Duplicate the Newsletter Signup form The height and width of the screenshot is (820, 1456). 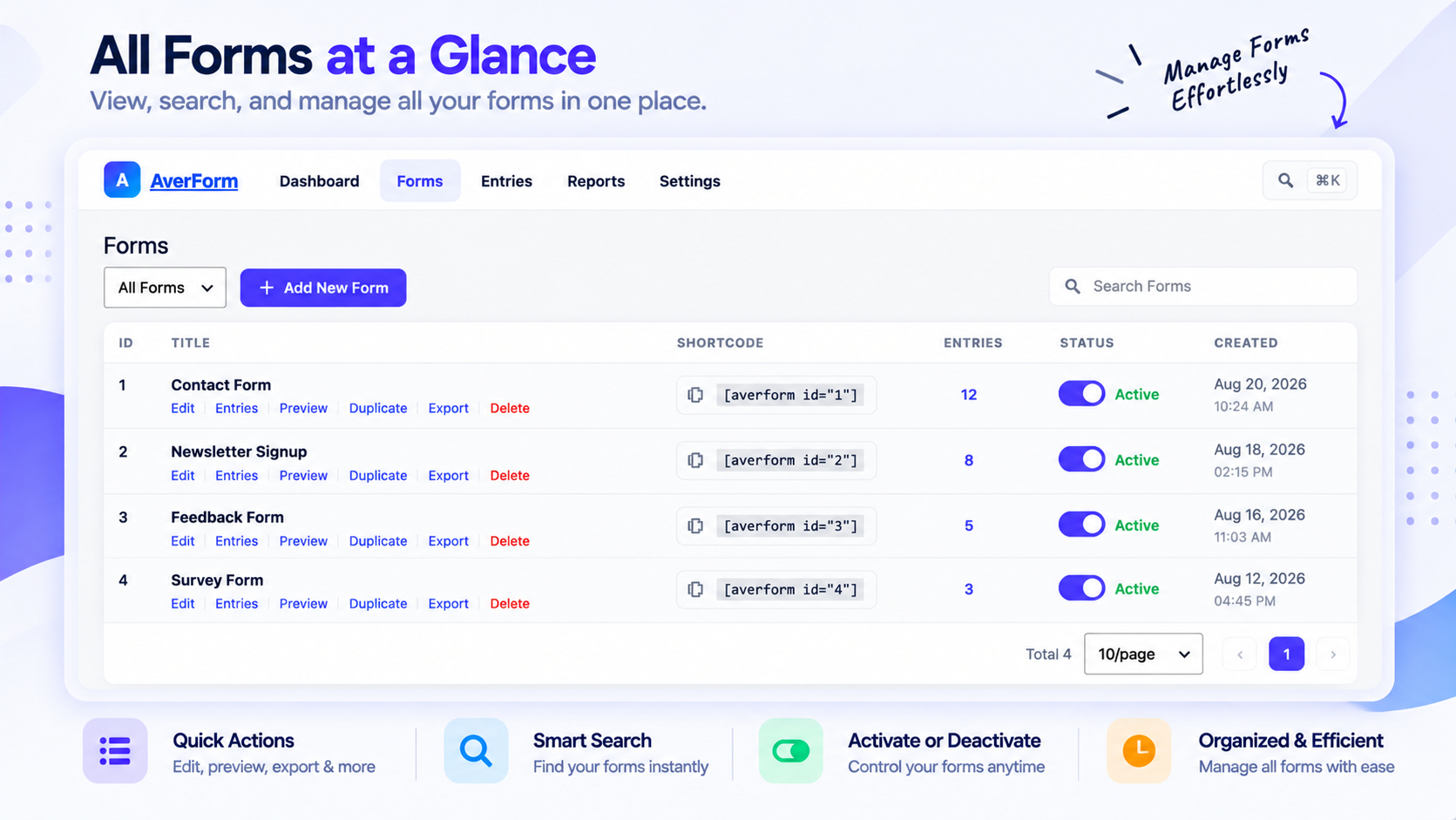378,475
